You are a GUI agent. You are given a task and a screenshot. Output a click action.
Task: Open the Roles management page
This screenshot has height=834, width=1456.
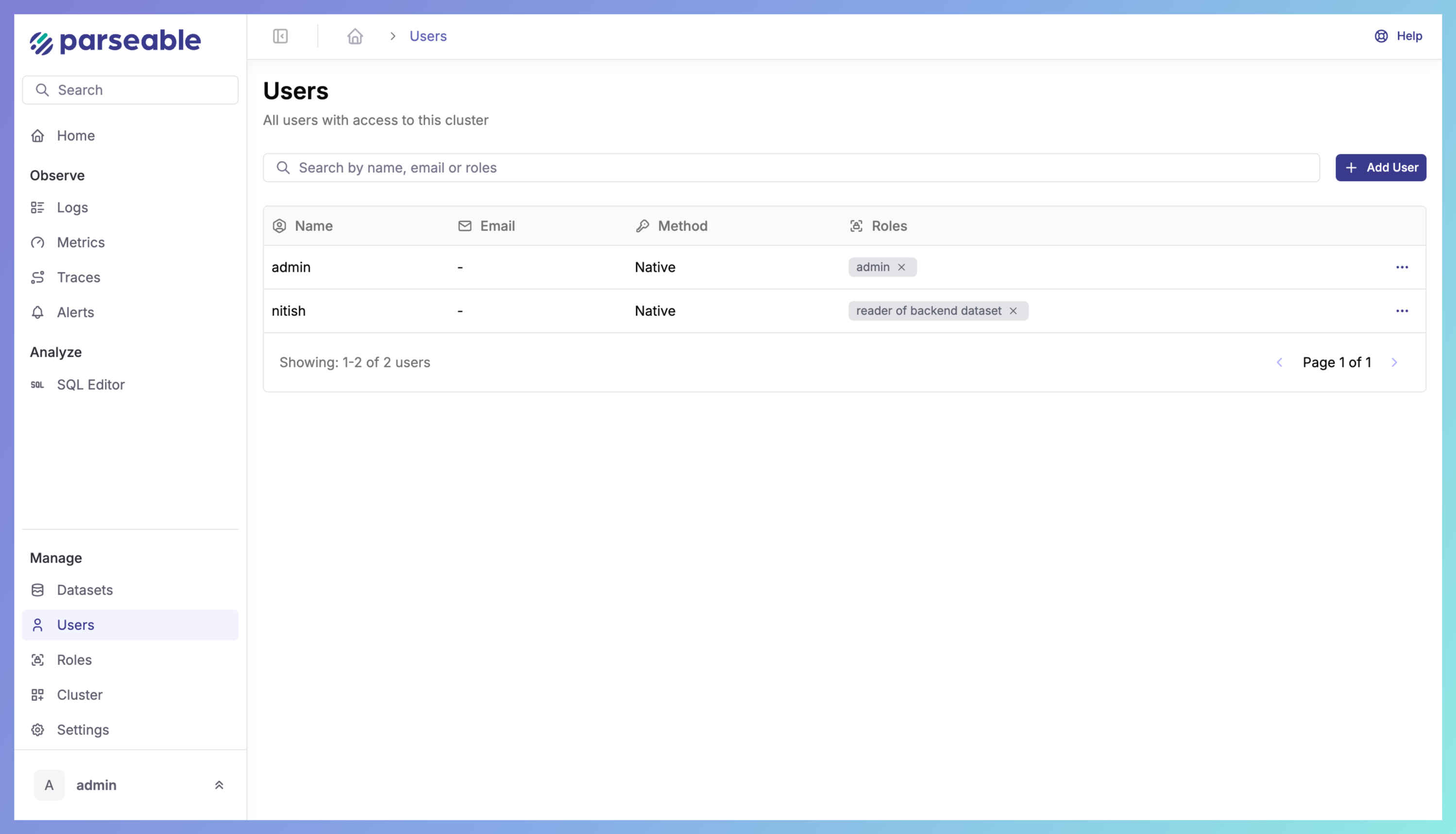coord(74,659)
